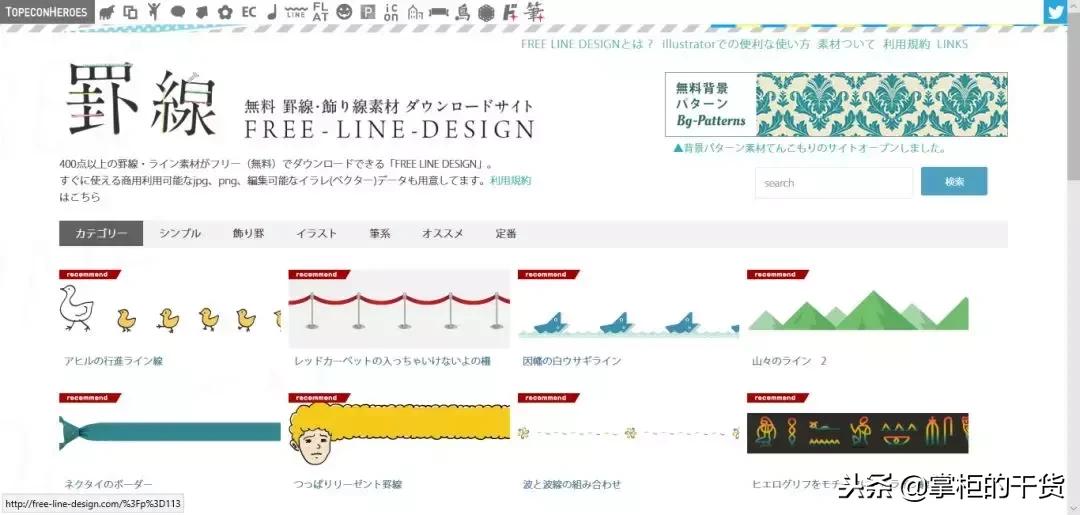The height and width of the screenshot is (515, 1080).
Task: Open the blue rabbit wave line thumbnail
Action: tap(628, 309)
